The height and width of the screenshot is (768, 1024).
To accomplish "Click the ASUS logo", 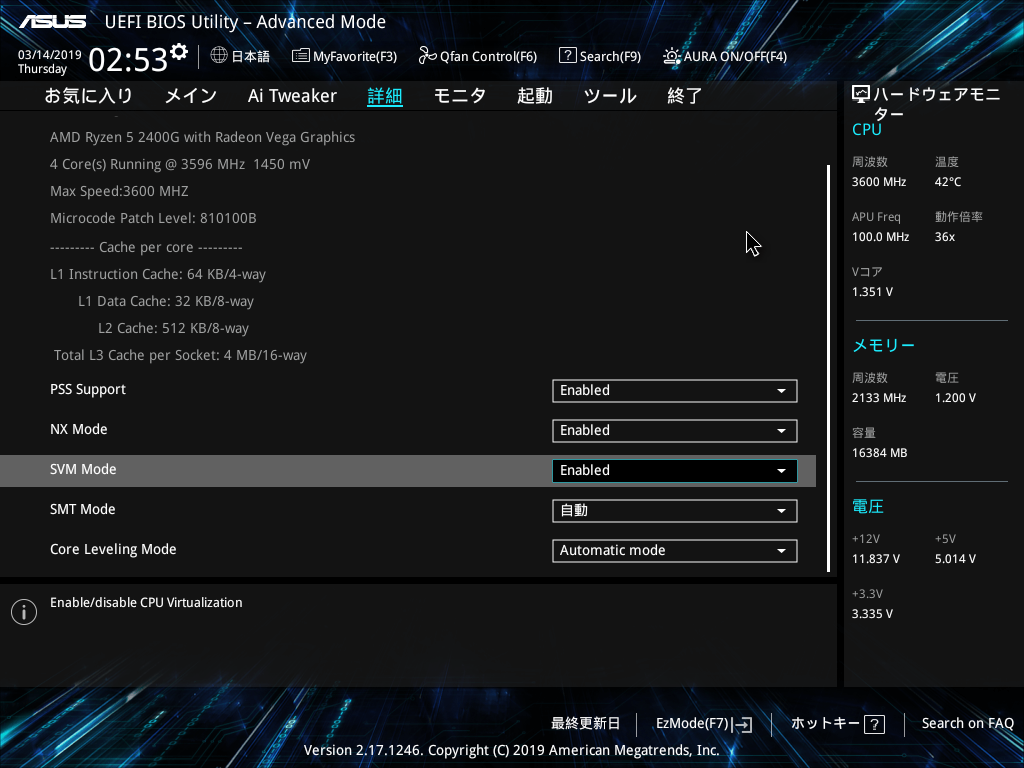I will pyautogui.click(x=52, y=22).
